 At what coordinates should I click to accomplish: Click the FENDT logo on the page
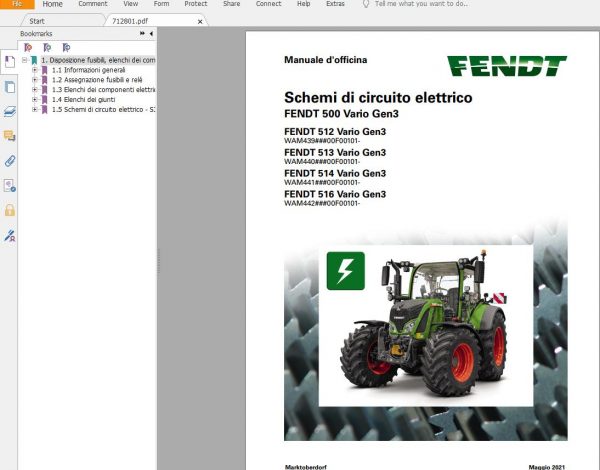click(x=507, y=66)
